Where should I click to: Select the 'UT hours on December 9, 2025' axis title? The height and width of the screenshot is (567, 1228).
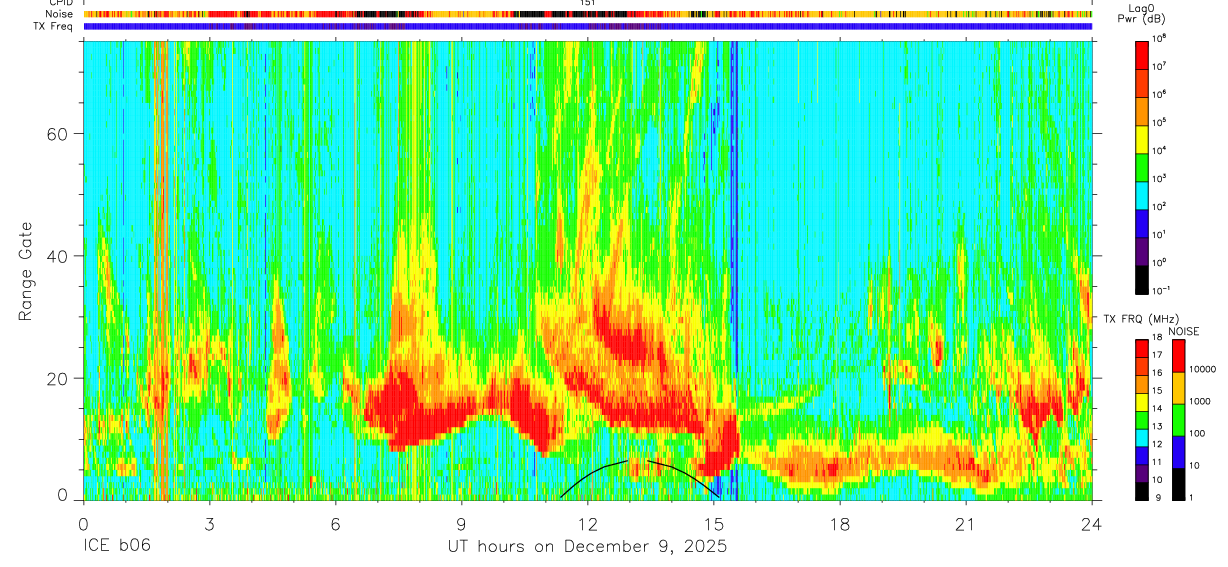click(587, 548)
